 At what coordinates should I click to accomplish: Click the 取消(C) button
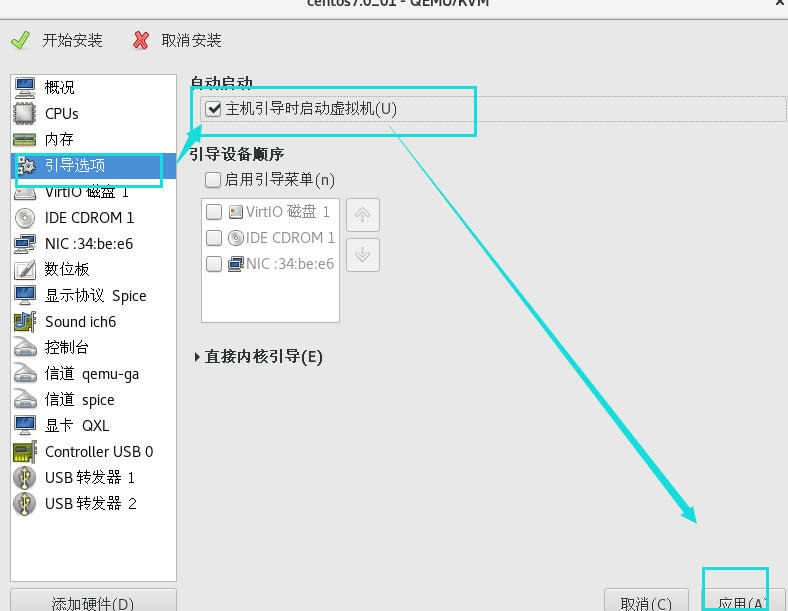click(646, 601)
